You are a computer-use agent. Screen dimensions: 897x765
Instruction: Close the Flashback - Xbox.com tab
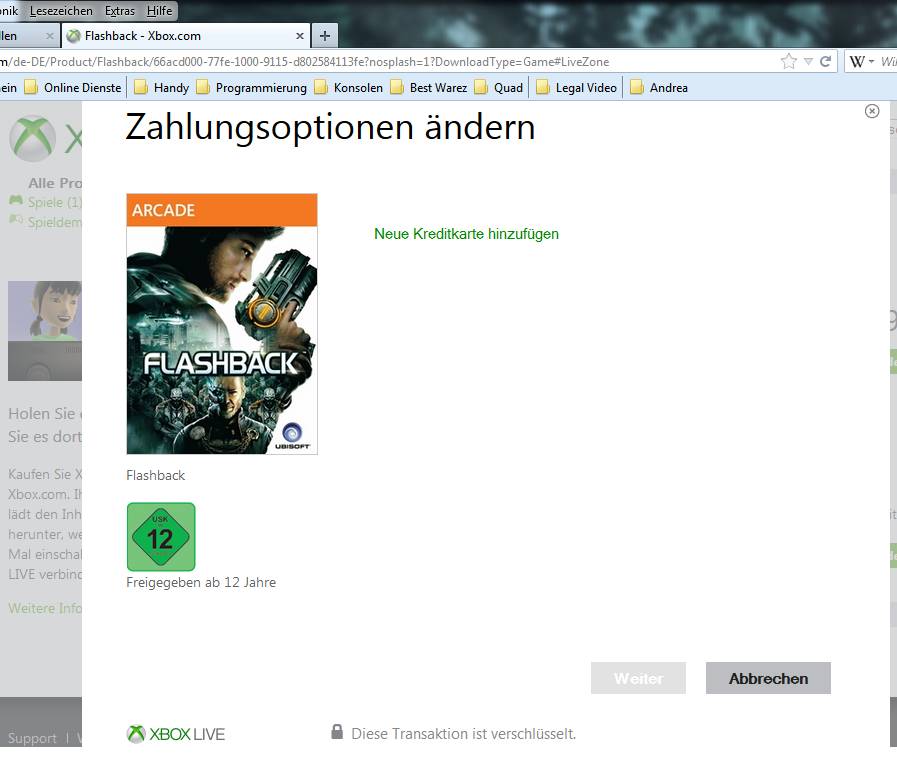[x=300, y=36]
